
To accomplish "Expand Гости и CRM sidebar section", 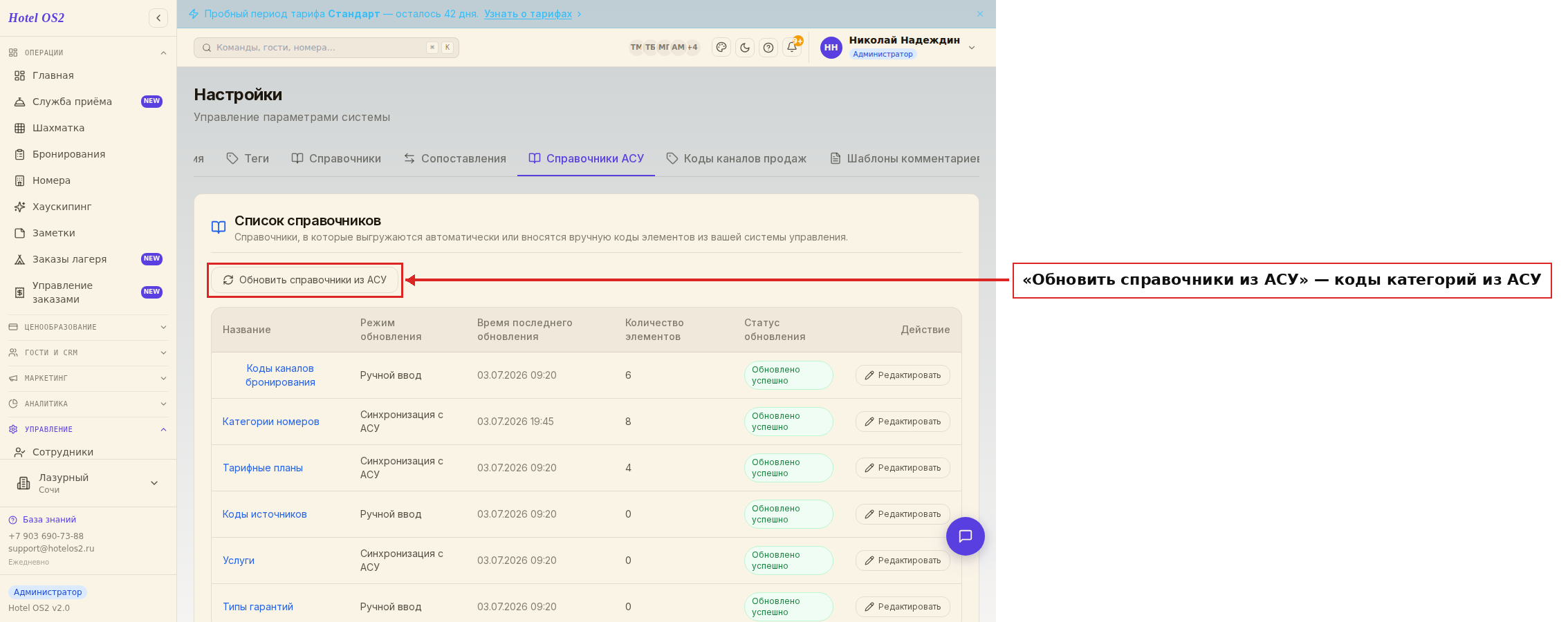I will [88, 352].
